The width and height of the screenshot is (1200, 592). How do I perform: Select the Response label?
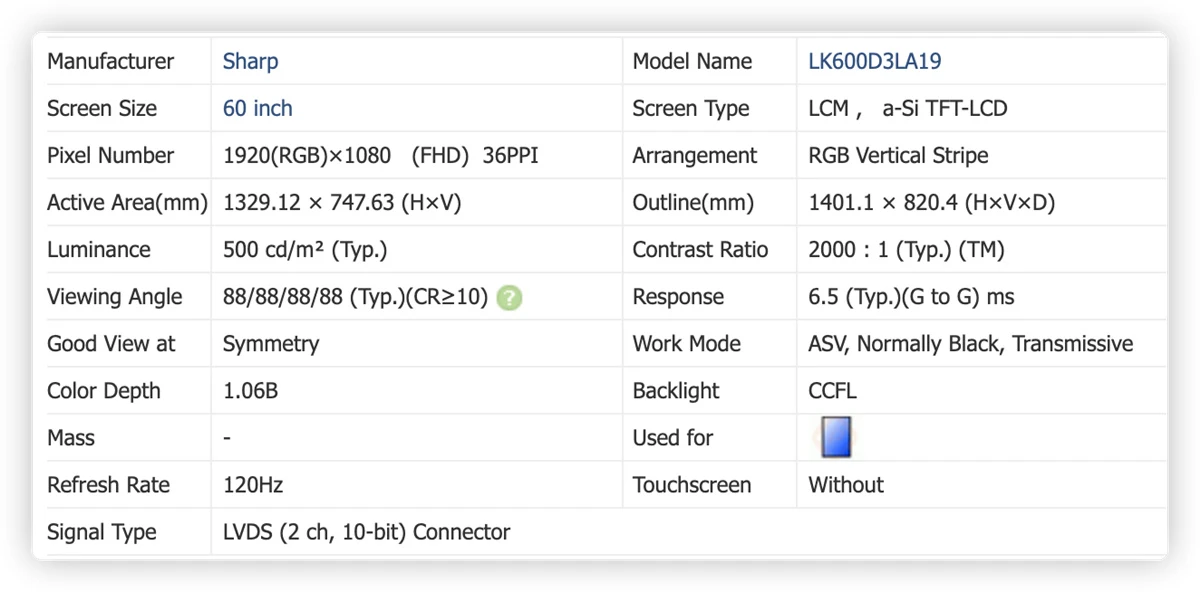tap(678, 297)
